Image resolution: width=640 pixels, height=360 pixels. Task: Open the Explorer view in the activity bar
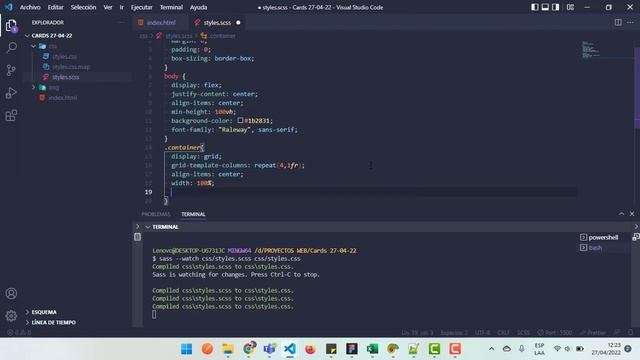tap(11, 26)
